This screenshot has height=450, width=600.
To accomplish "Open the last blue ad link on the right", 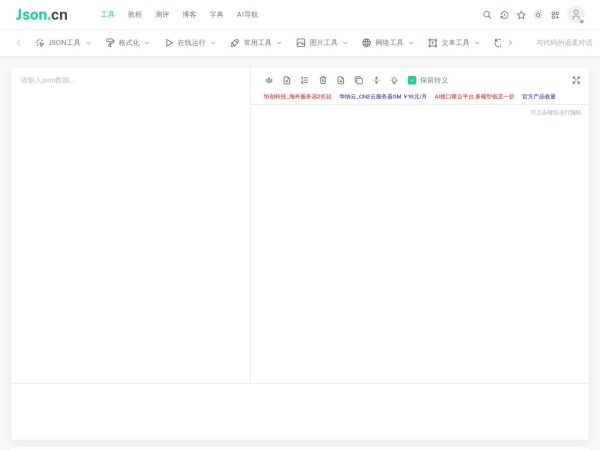I will pyautogui.click(x=539, y=96).
